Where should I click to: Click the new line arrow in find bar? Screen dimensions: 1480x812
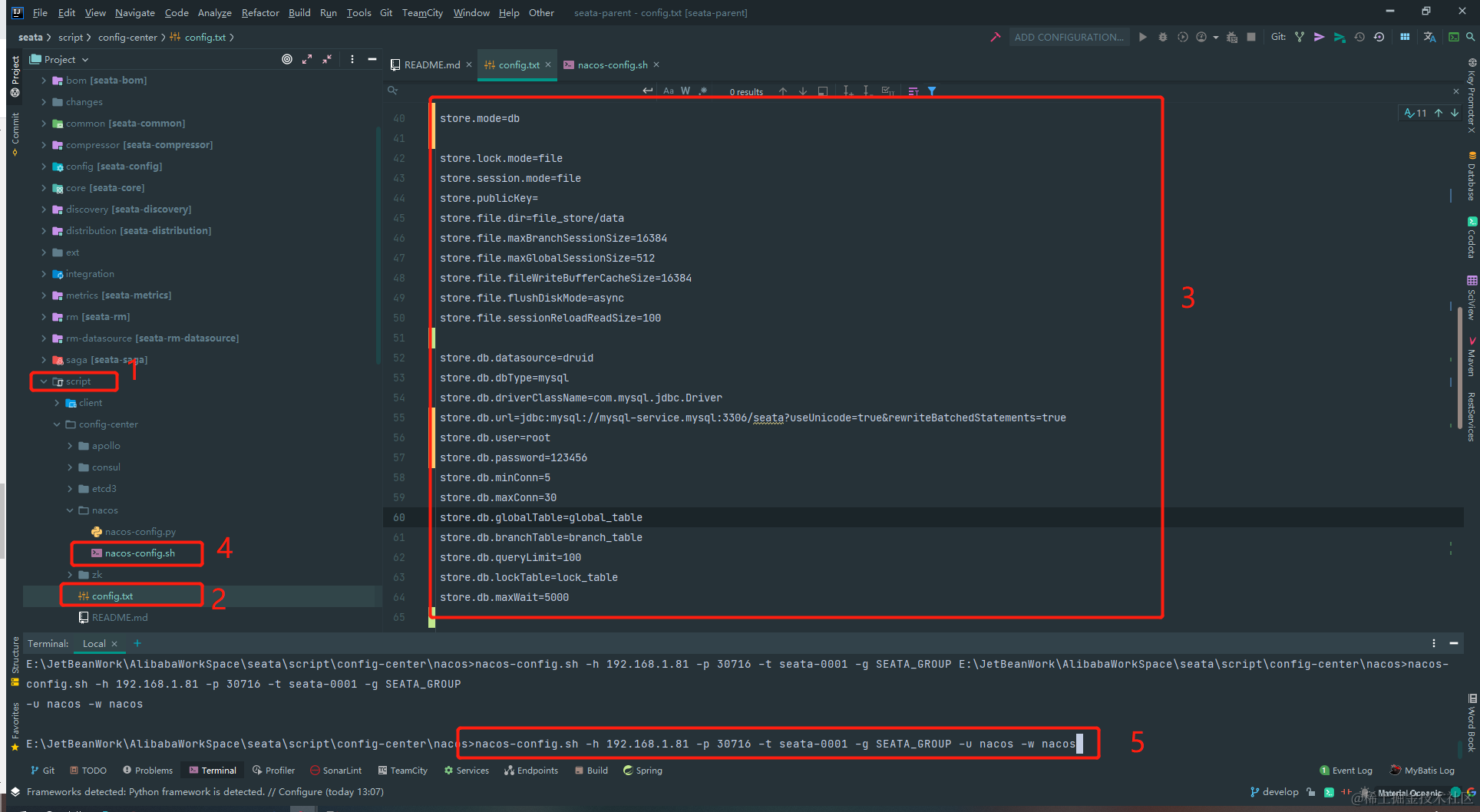point(648,91)
